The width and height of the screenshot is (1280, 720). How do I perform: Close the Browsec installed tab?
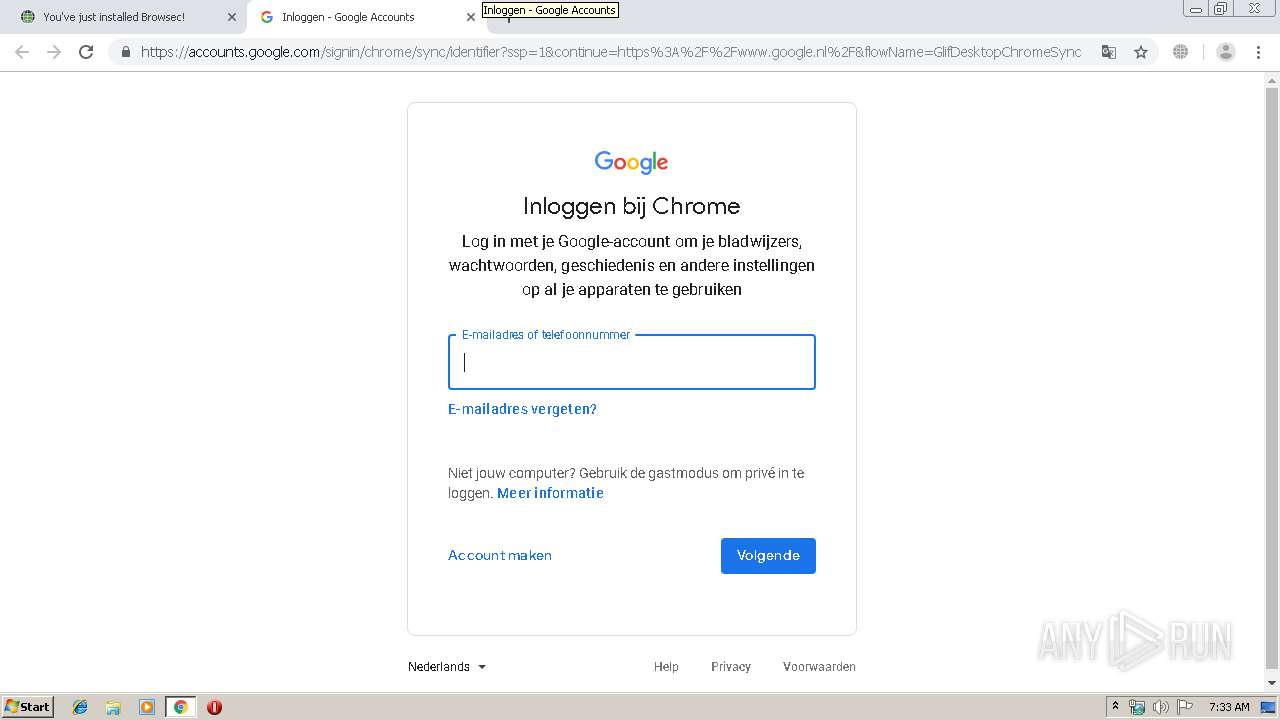click(x=232, y=17)
